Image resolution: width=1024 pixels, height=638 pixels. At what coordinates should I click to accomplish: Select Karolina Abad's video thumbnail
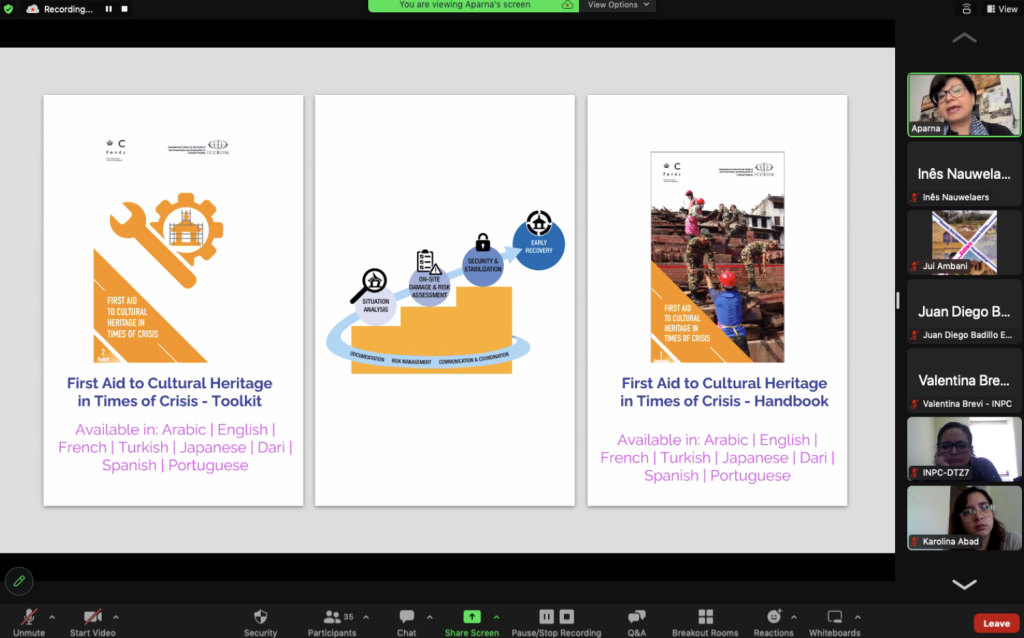click(x=964, y=518)
